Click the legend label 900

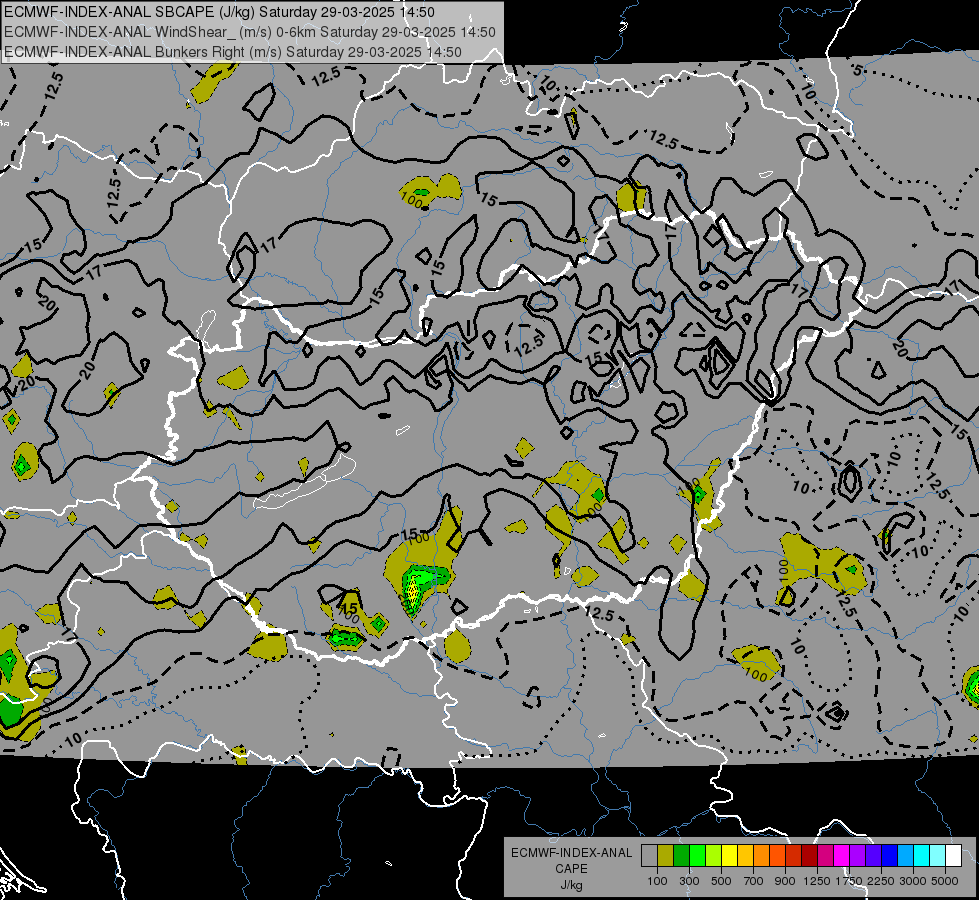click(x=785, y=881)
